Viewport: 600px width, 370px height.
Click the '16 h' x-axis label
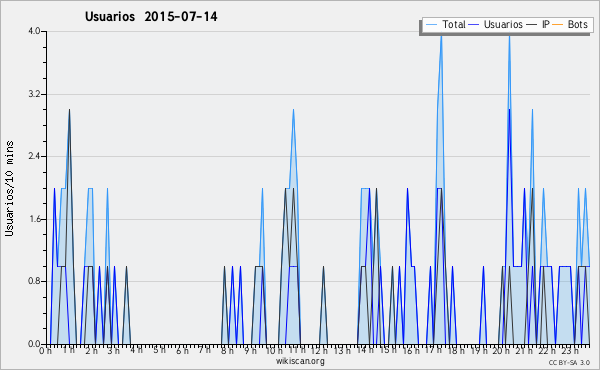(x=411, y=351)
